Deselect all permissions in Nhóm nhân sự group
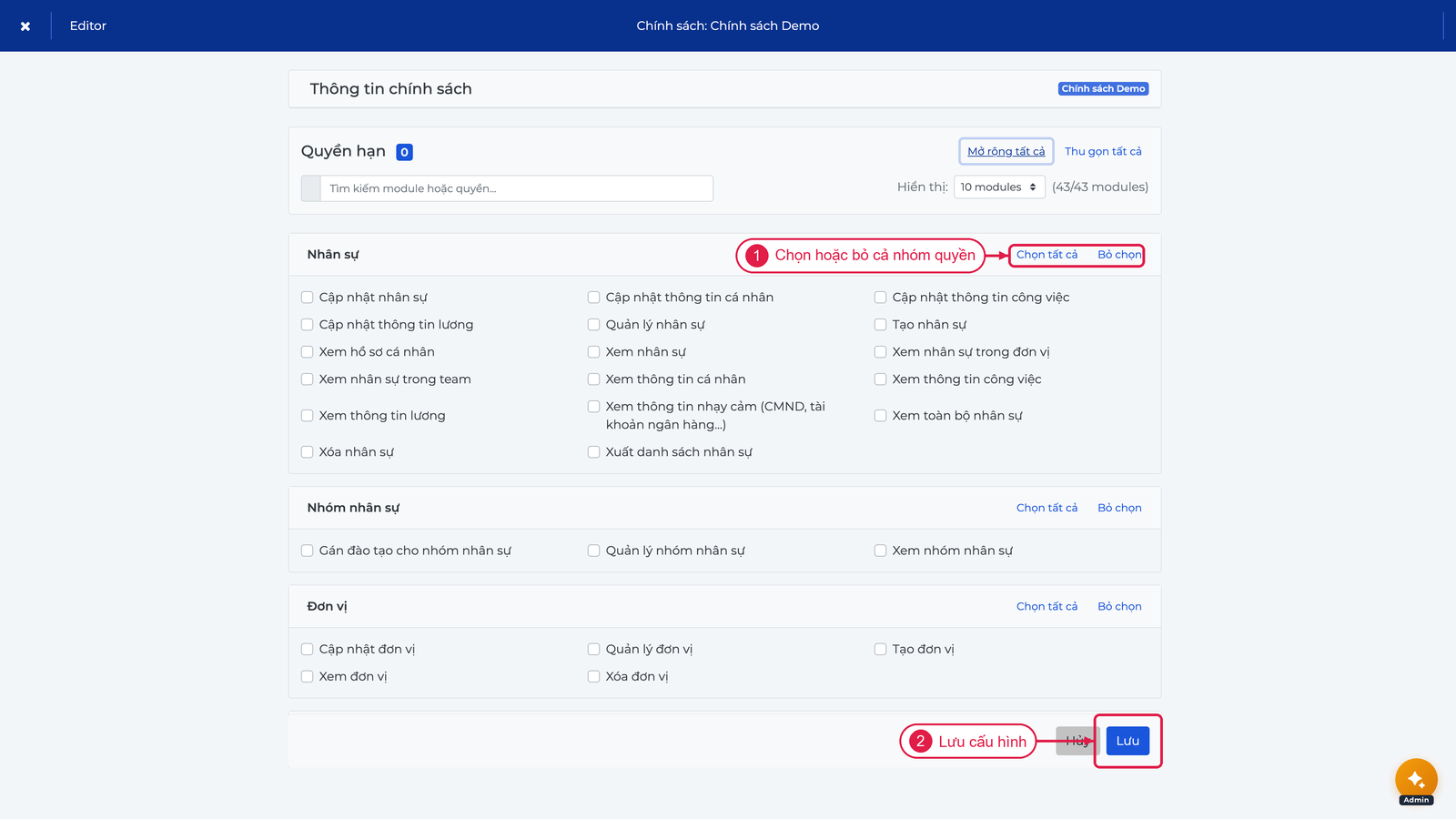 coord(1119,508)
